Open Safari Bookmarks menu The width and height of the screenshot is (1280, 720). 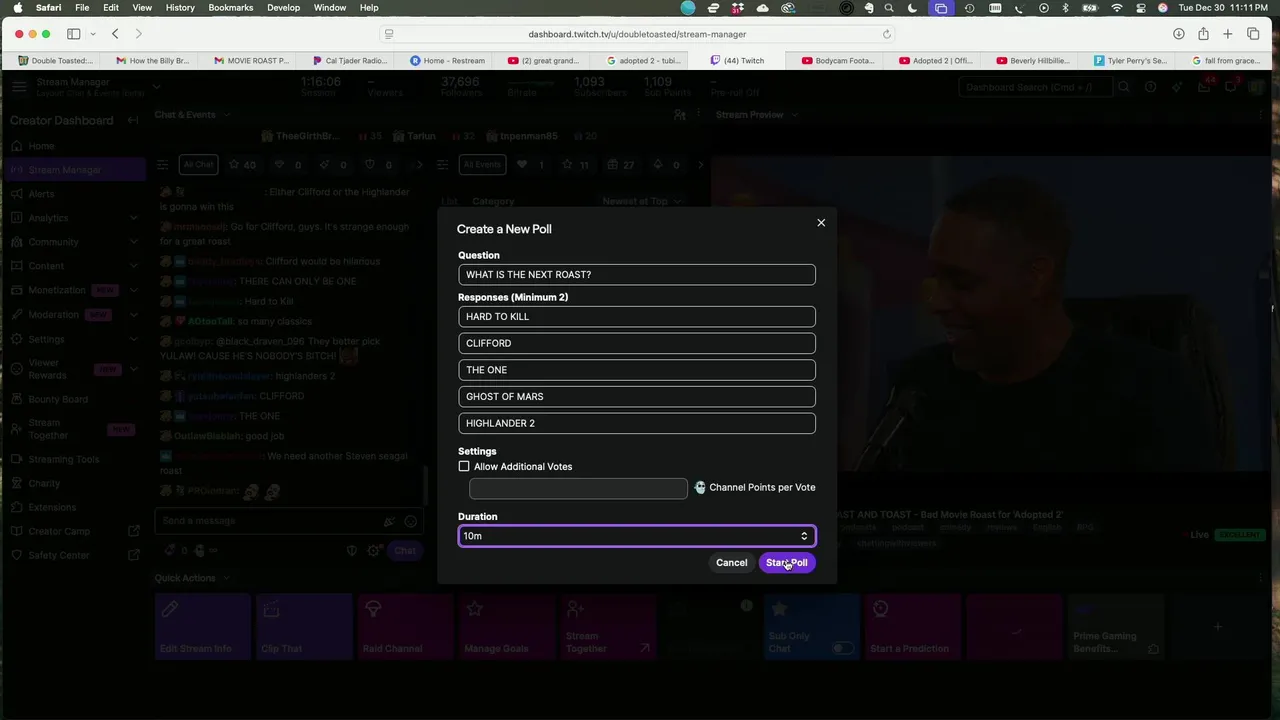231,7
